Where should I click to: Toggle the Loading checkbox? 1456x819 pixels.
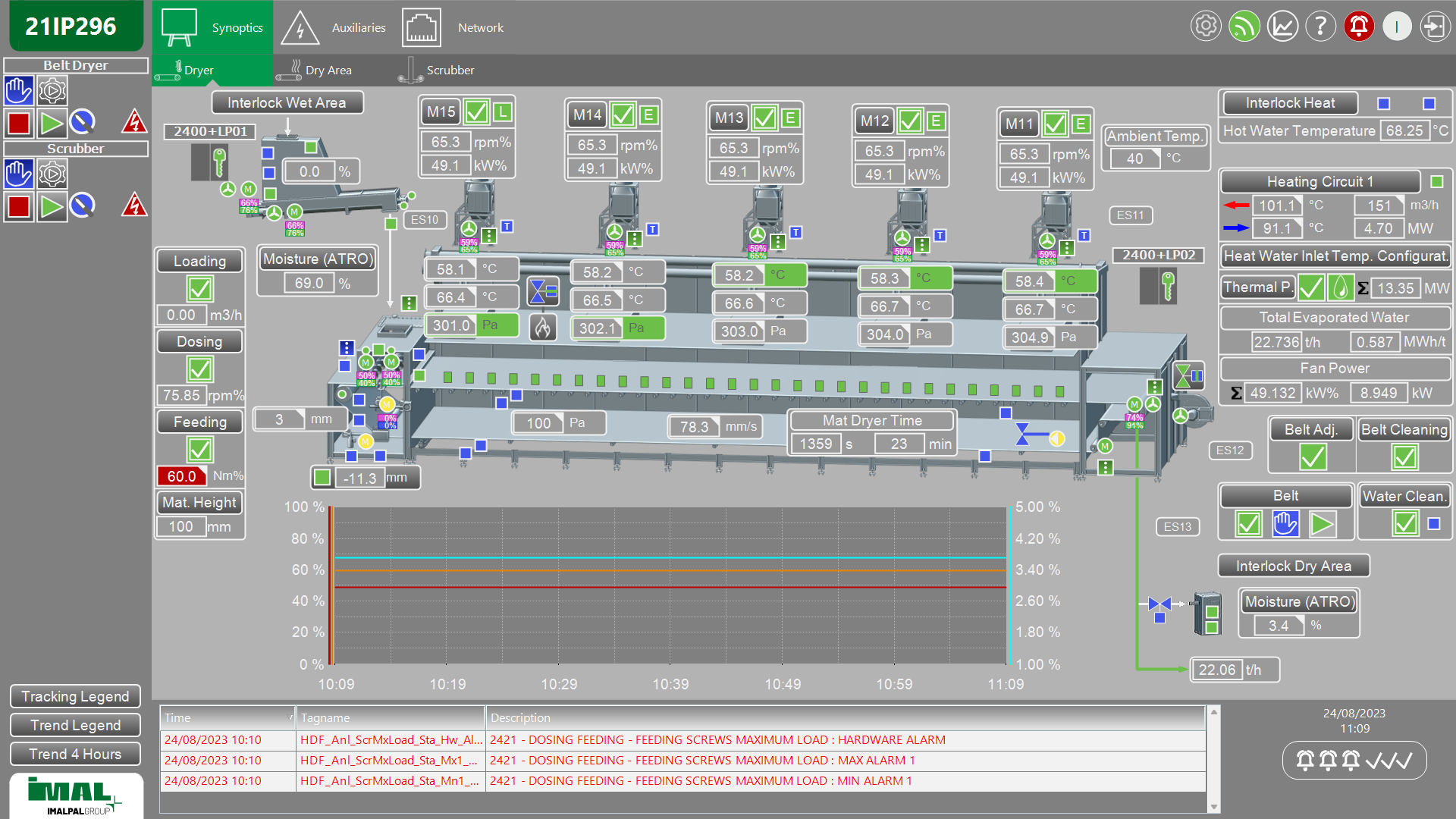tap(200, 289)
